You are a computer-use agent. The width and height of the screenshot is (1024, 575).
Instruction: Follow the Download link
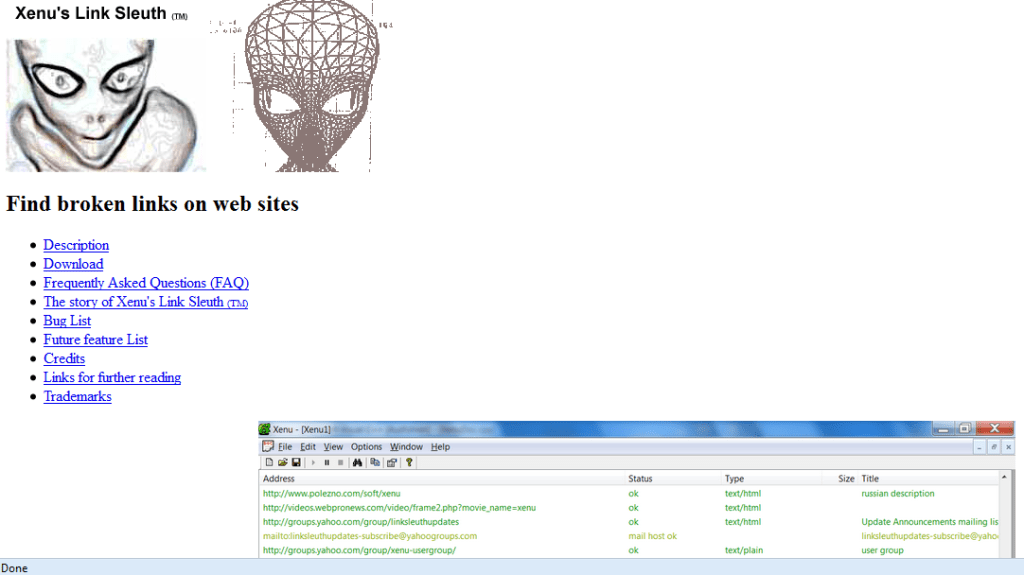(73, 264)
